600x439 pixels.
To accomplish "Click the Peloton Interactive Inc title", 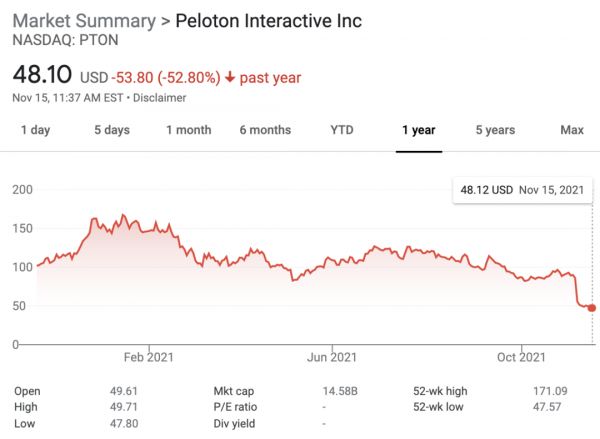I will 268,21.
